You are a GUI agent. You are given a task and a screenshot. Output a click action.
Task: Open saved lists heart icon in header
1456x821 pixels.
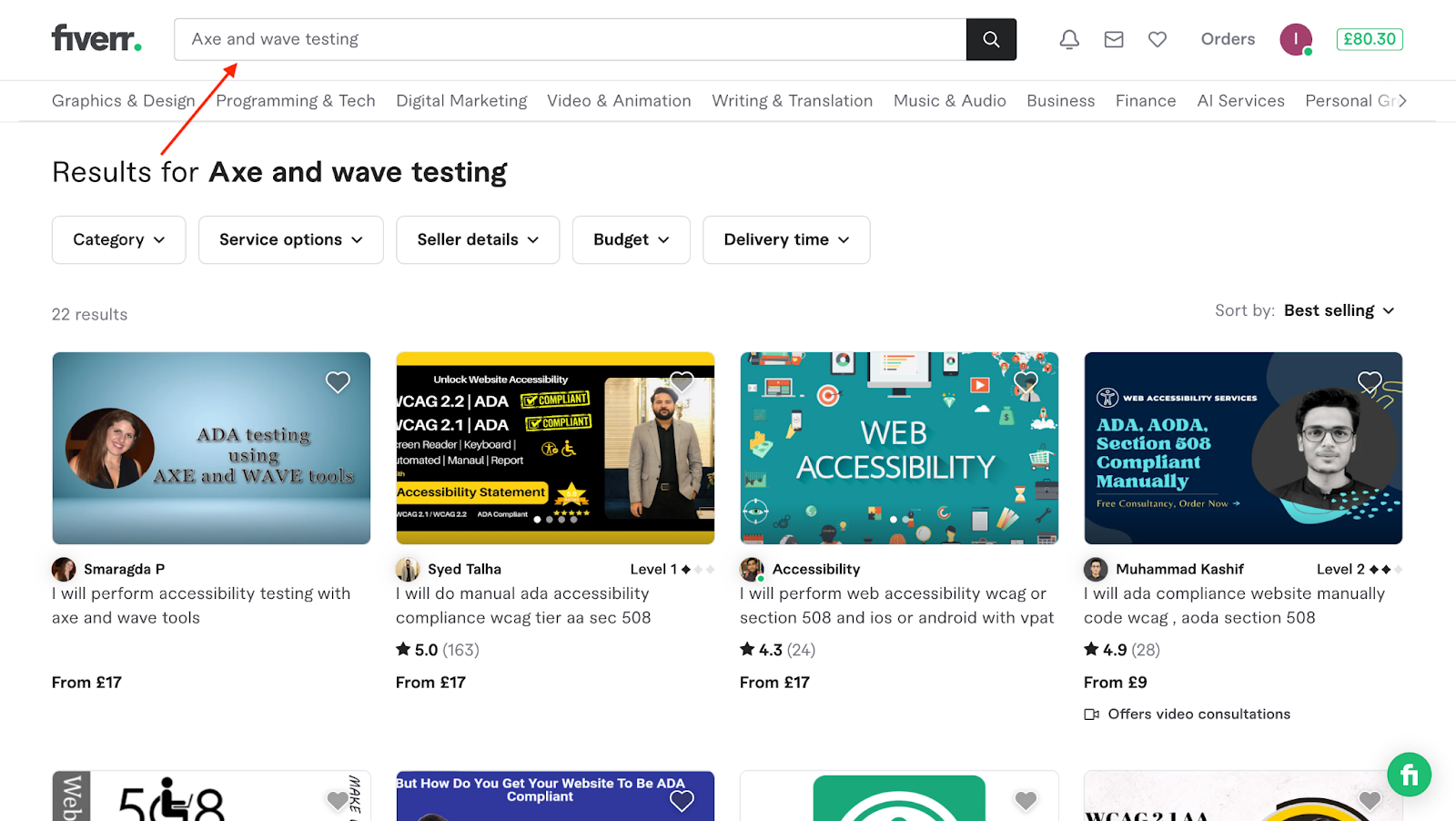point(1158,39)
